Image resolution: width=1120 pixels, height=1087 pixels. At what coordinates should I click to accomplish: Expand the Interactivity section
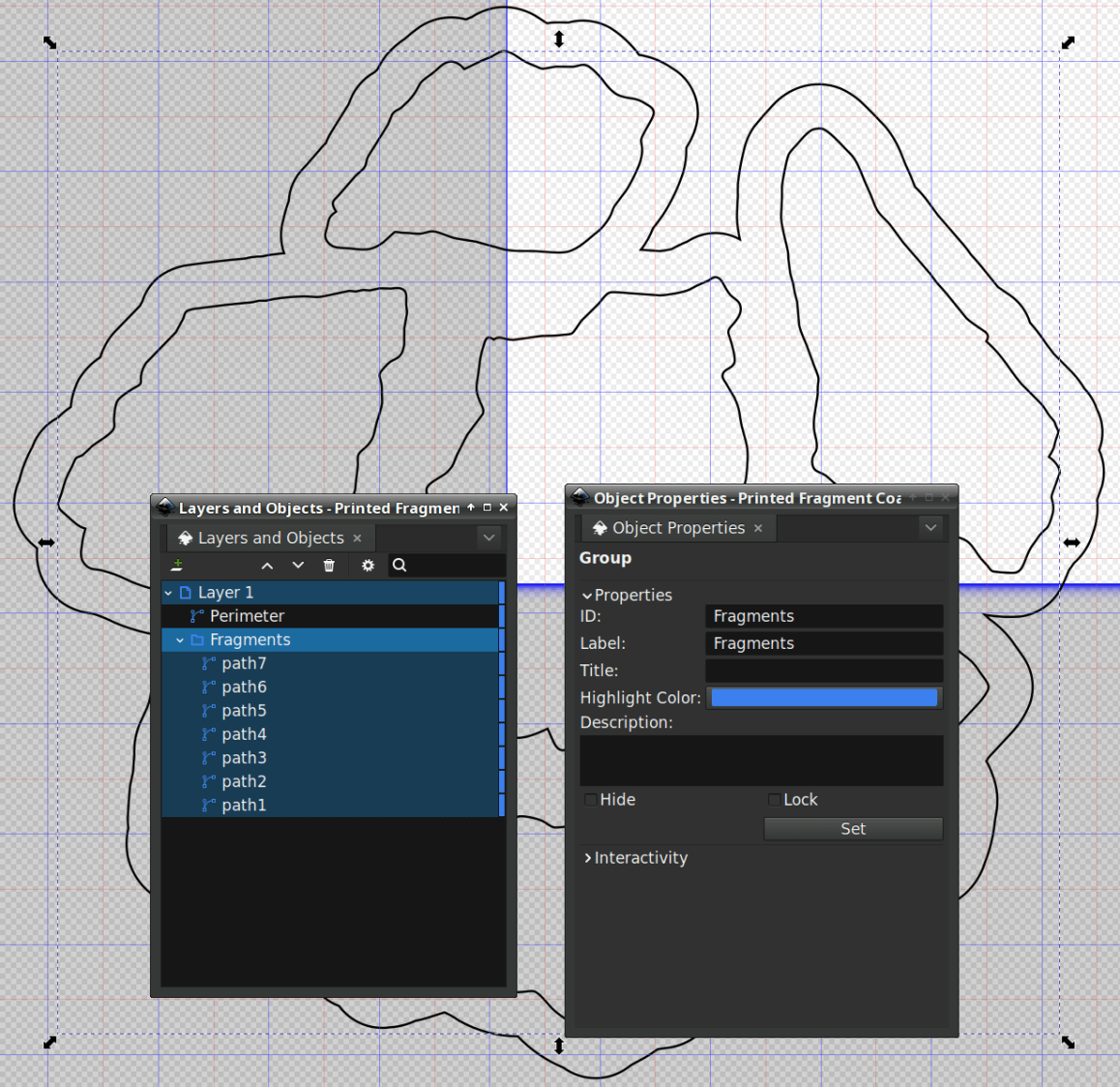tap(587, 858)
